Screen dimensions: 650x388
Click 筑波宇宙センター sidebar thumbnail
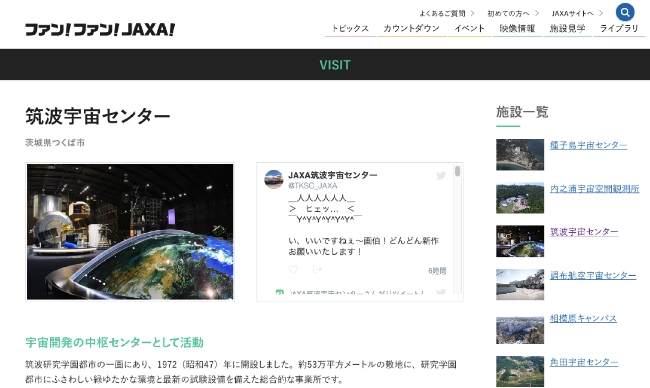click(520, 241)
